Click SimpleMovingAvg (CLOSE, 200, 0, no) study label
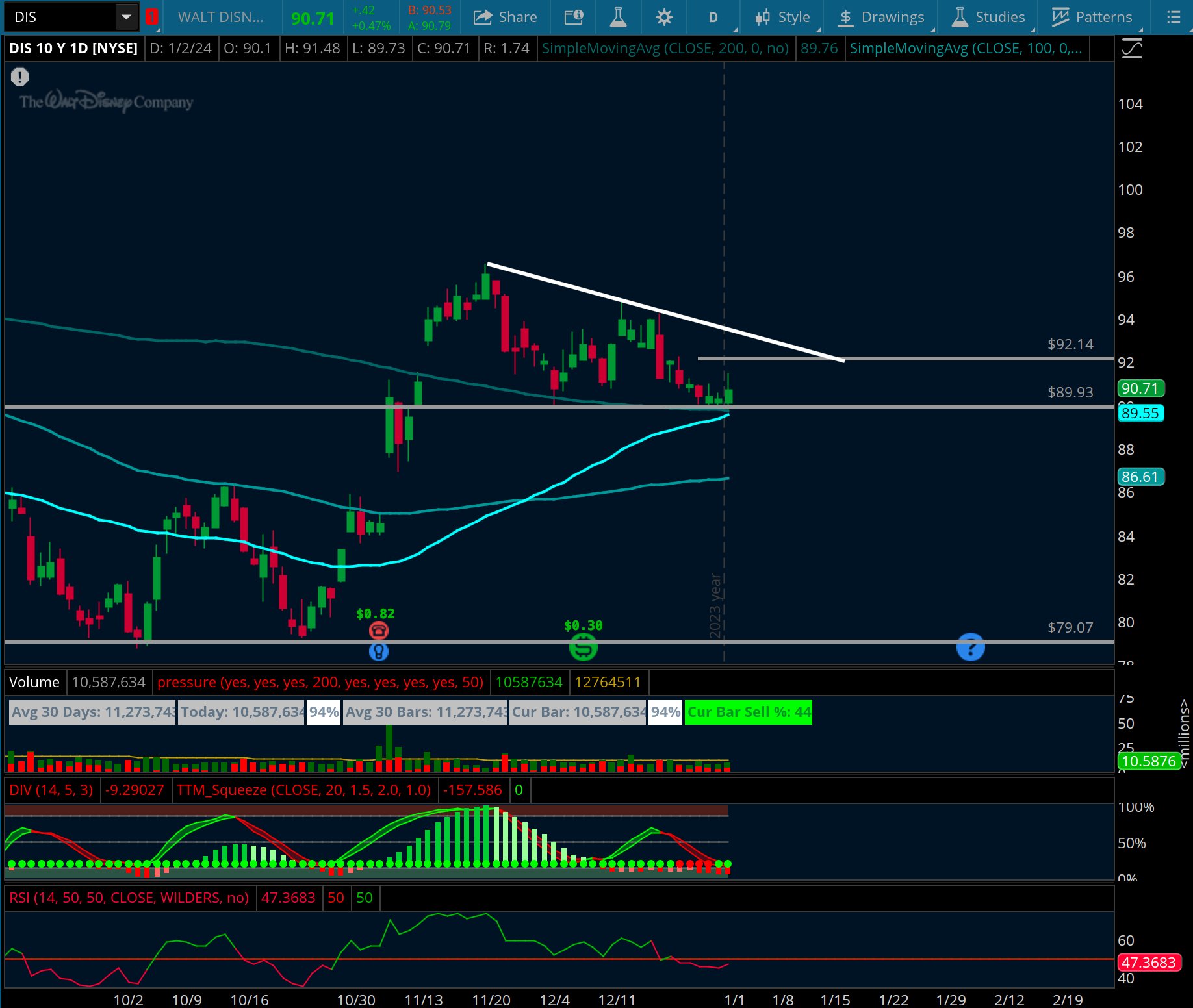 click(x=665, y=49)
